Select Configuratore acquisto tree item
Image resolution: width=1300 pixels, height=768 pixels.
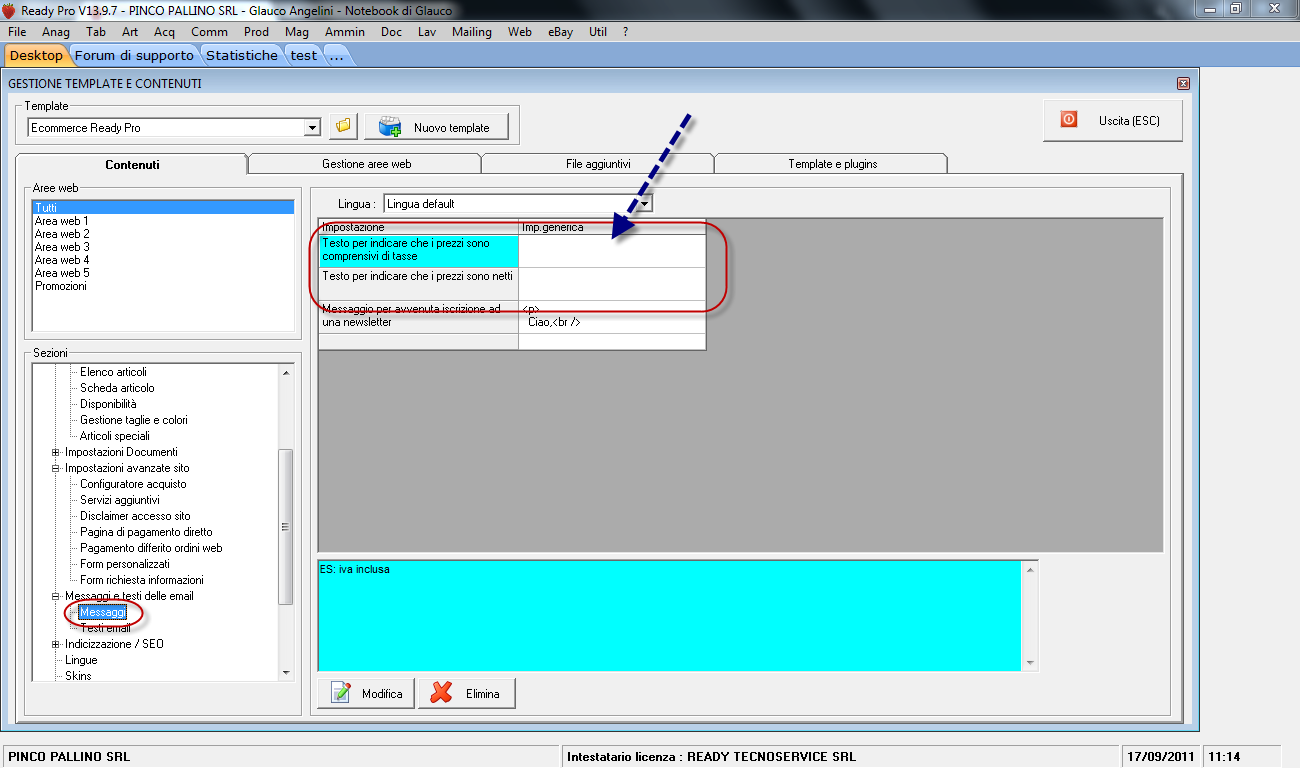coord(133,484)
